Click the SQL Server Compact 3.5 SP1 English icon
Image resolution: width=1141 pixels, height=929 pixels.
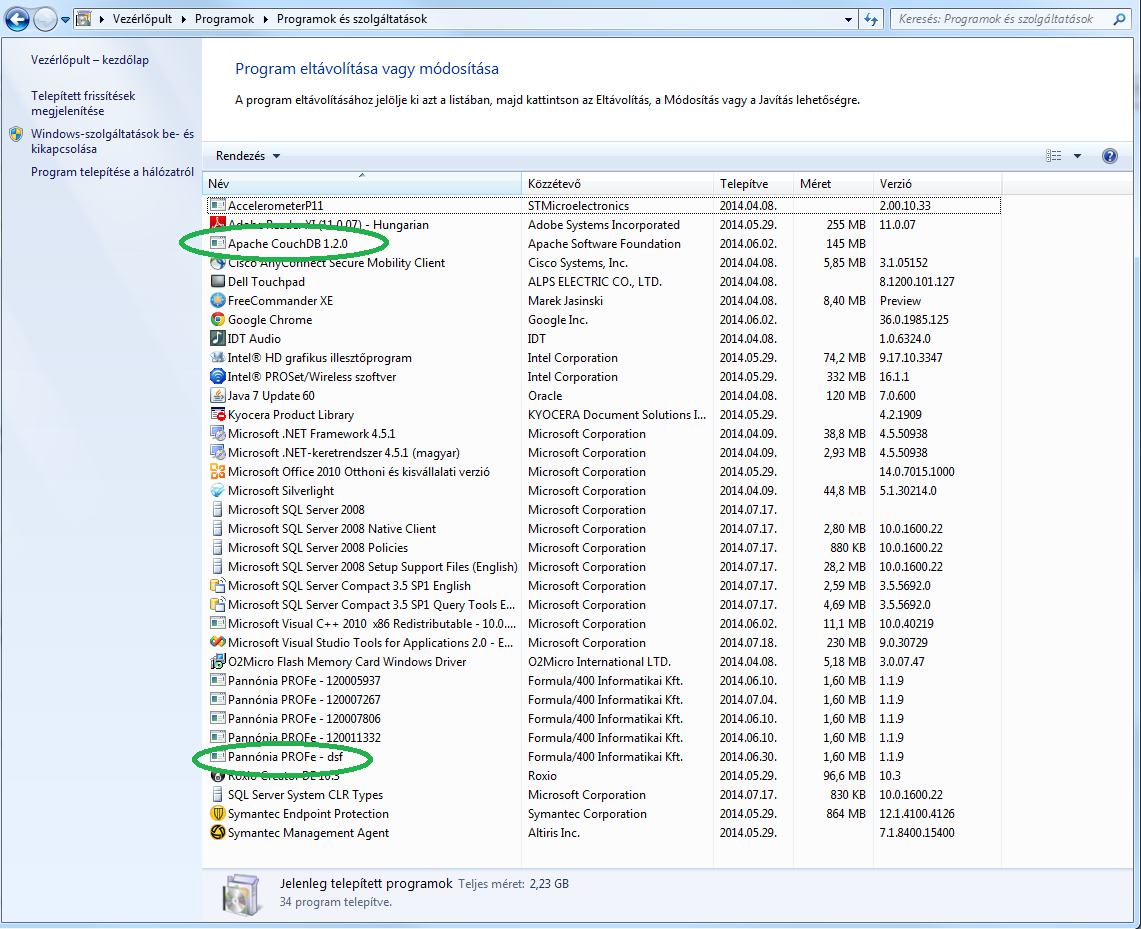pos(217,585)
